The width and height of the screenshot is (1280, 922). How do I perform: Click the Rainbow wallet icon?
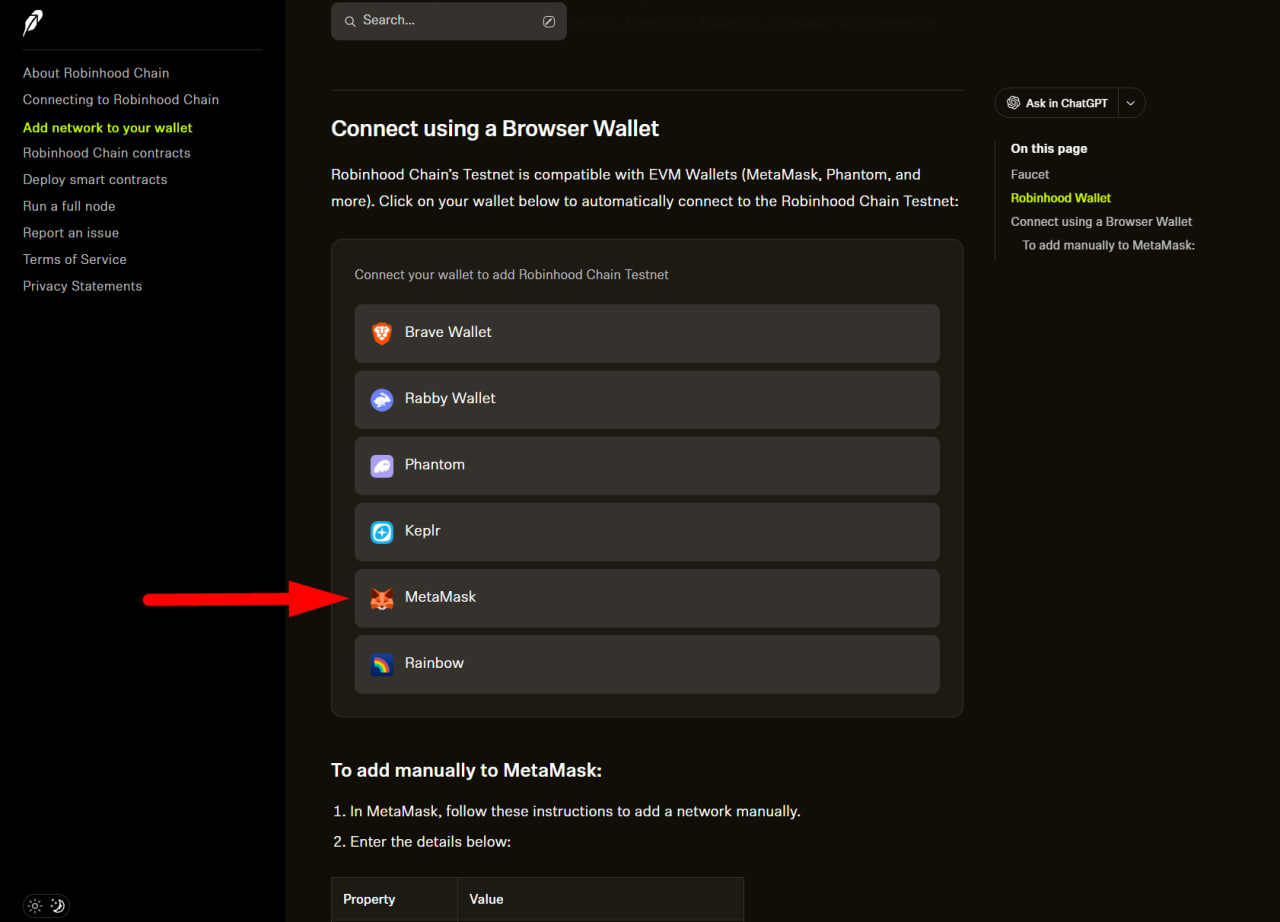coord(382,664)
